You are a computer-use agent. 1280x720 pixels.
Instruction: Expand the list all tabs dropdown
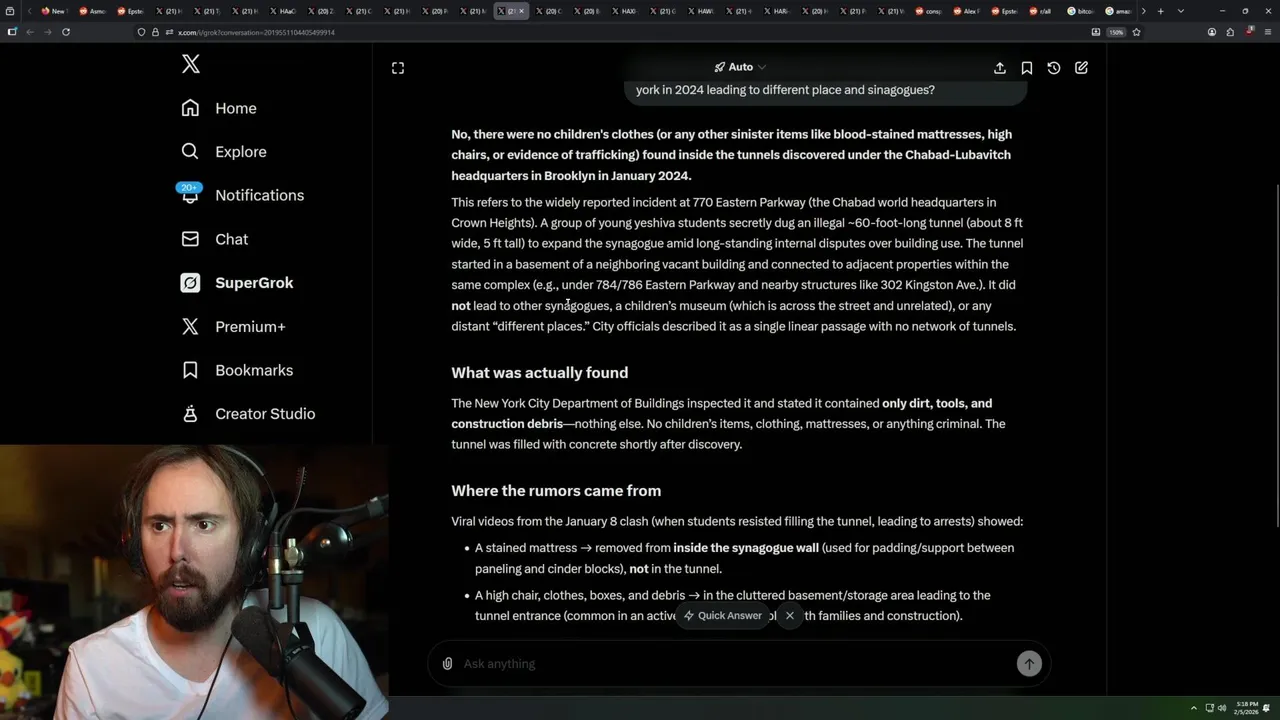[1180, 11]
